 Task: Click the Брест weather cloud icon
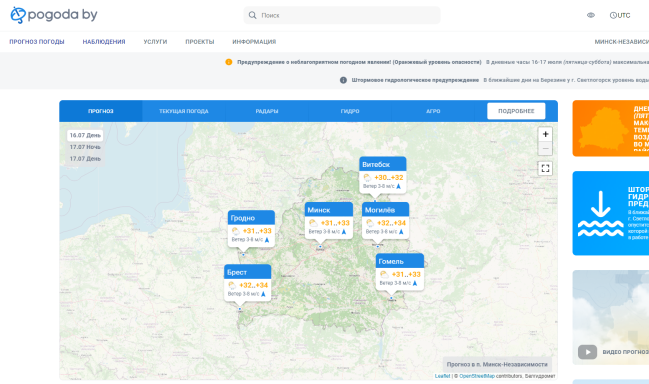click(x=232, y=285)
